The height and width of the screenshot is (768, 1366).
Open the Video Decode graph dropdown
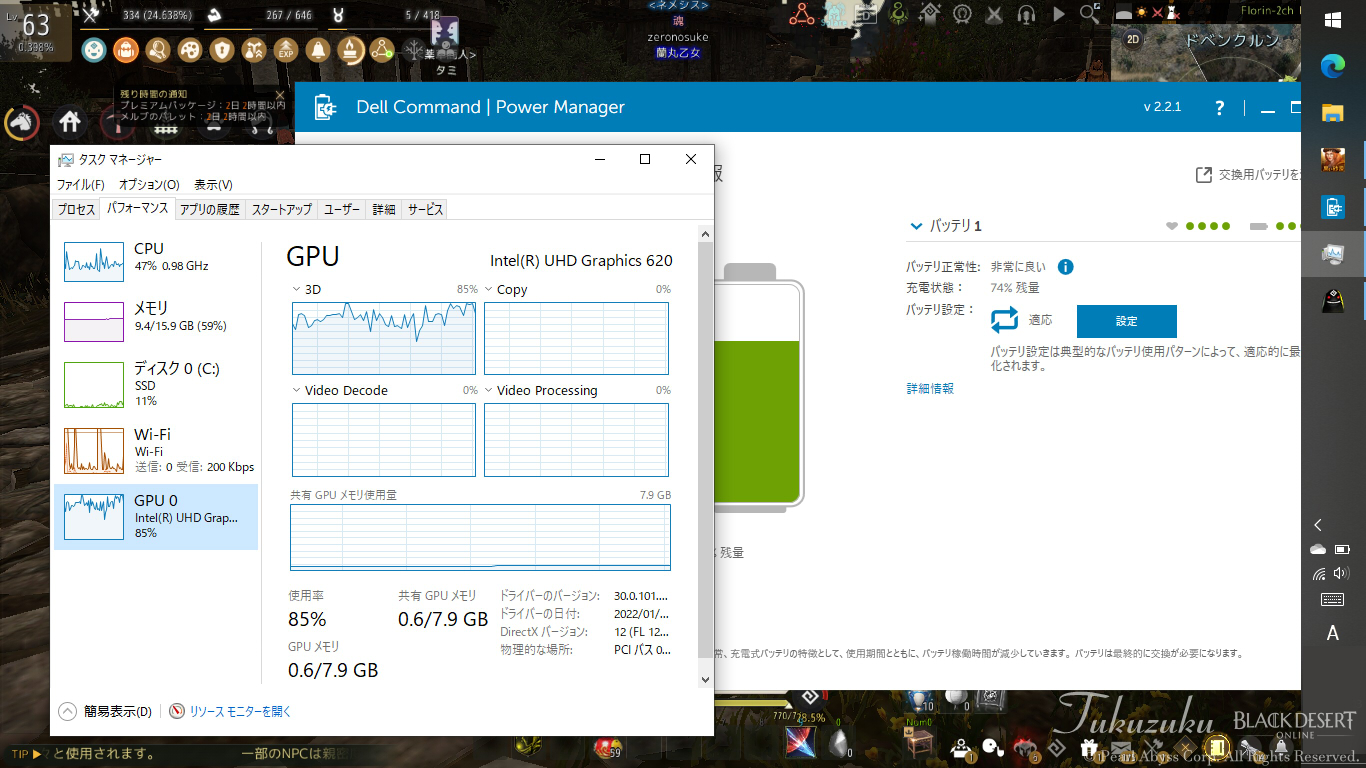(x=296, y=390)
